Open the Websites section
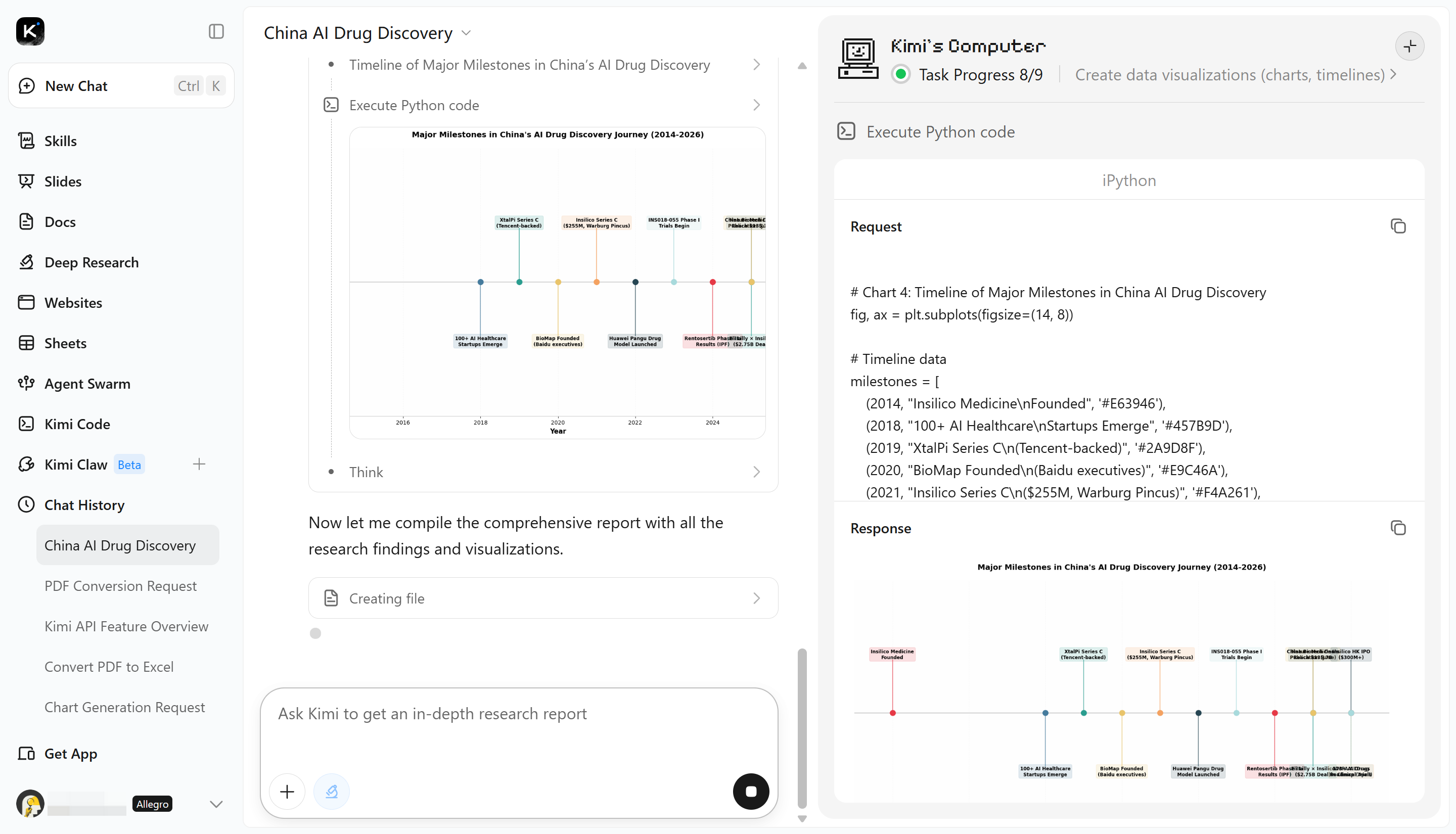 click(73, 302)
